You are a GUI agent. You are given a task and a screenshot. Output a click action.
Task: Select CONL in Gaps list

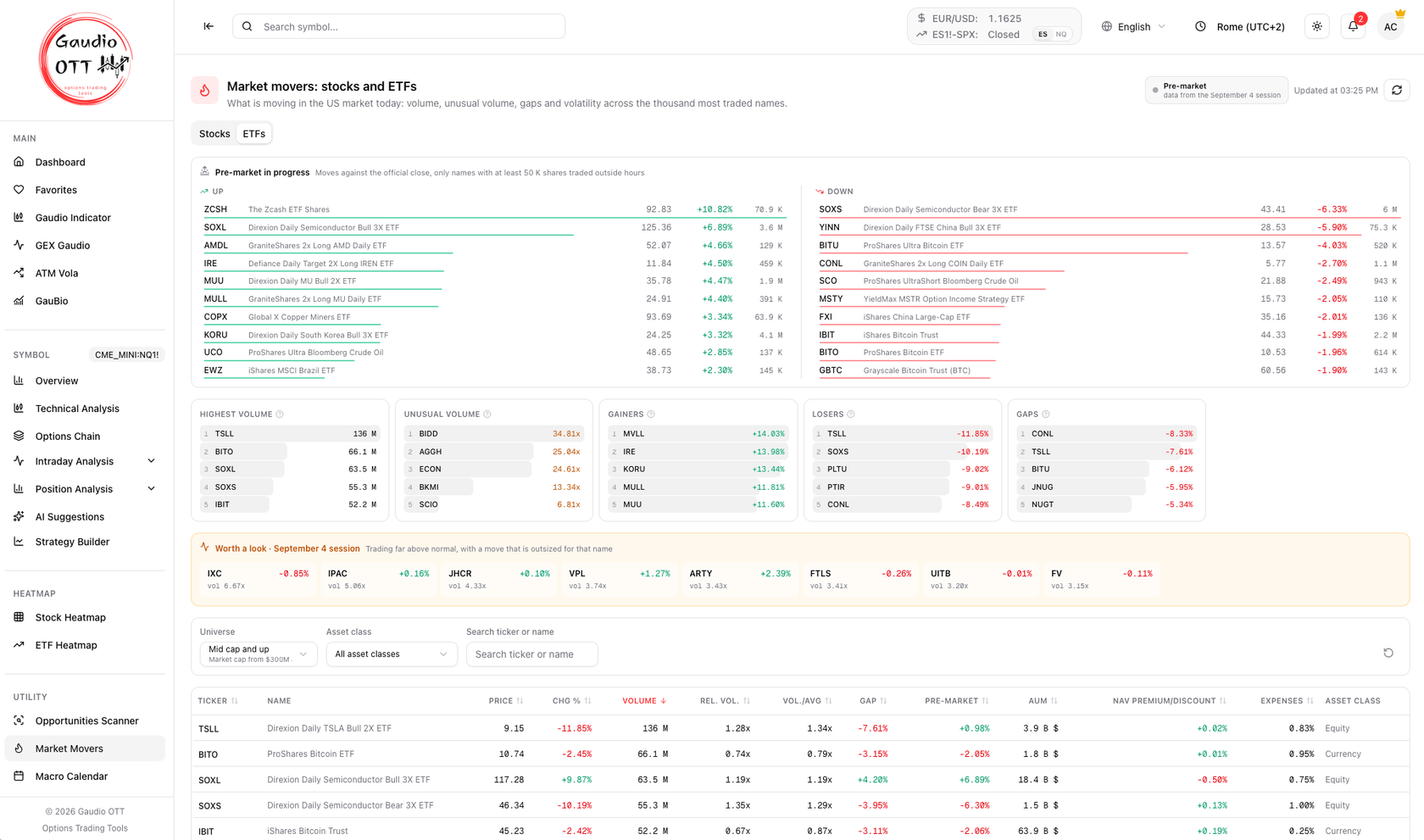[x=1107, y=434]
